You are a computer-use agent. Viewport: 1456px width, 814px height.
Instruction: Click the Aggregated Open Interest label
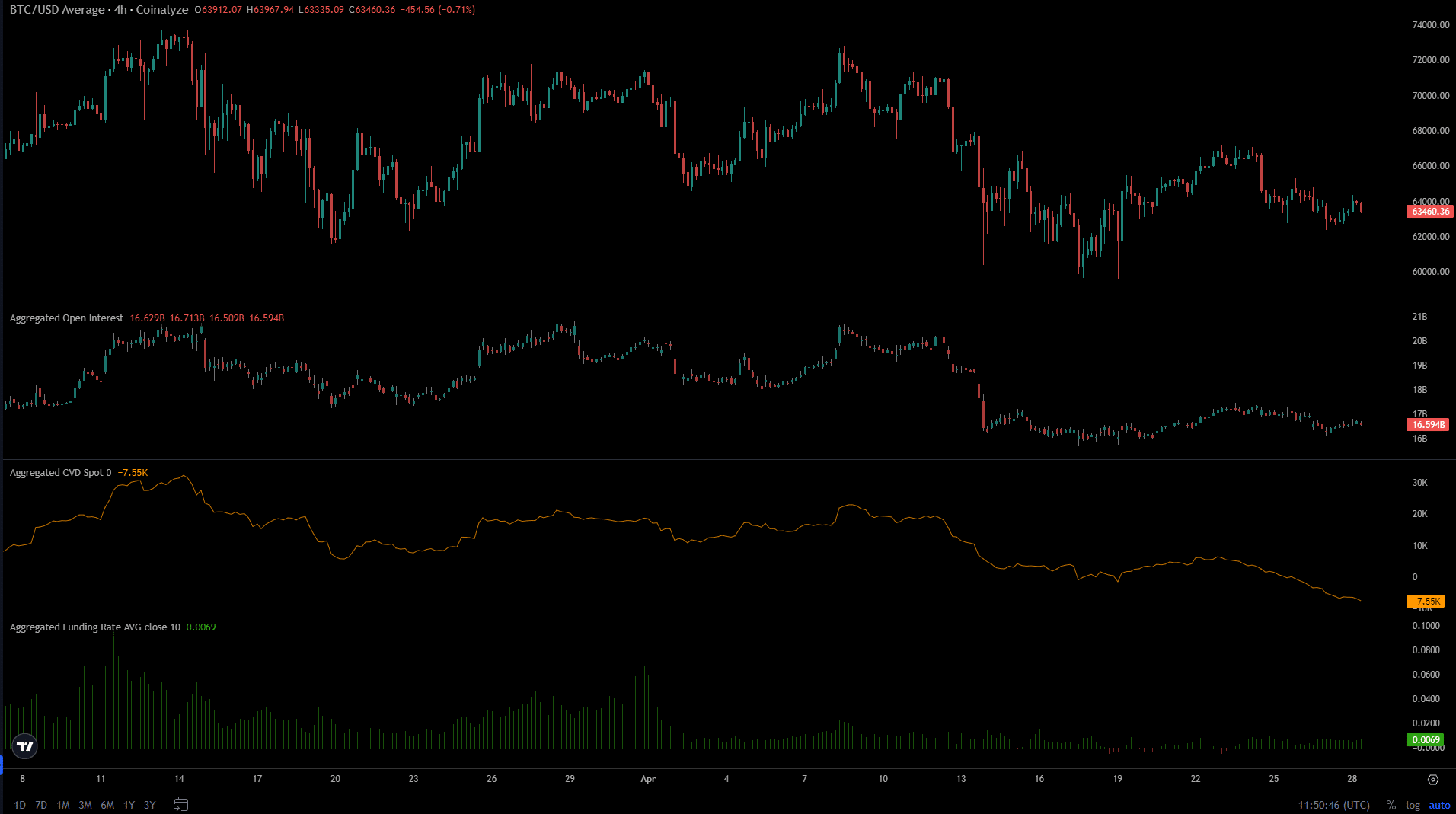66,318
